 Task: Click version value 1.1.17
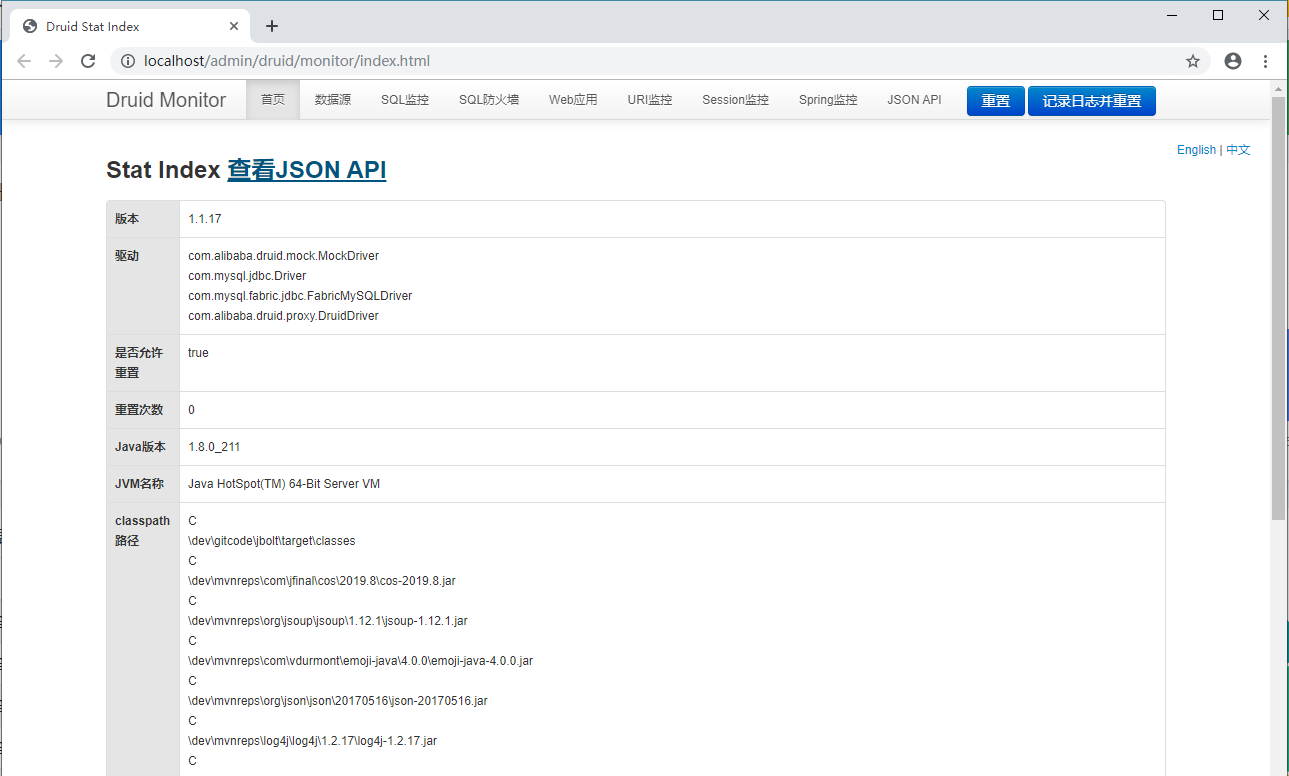click(x=205, y=219)
